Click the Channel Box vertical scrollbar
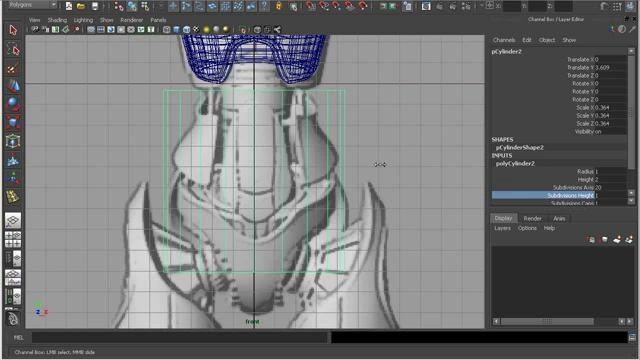Screen dimensions: 640x360 pyautogui.click(x=631, y=112)
